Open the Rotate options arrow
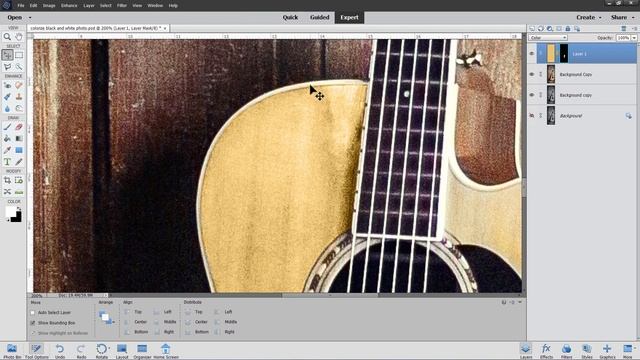 (109, 348)
